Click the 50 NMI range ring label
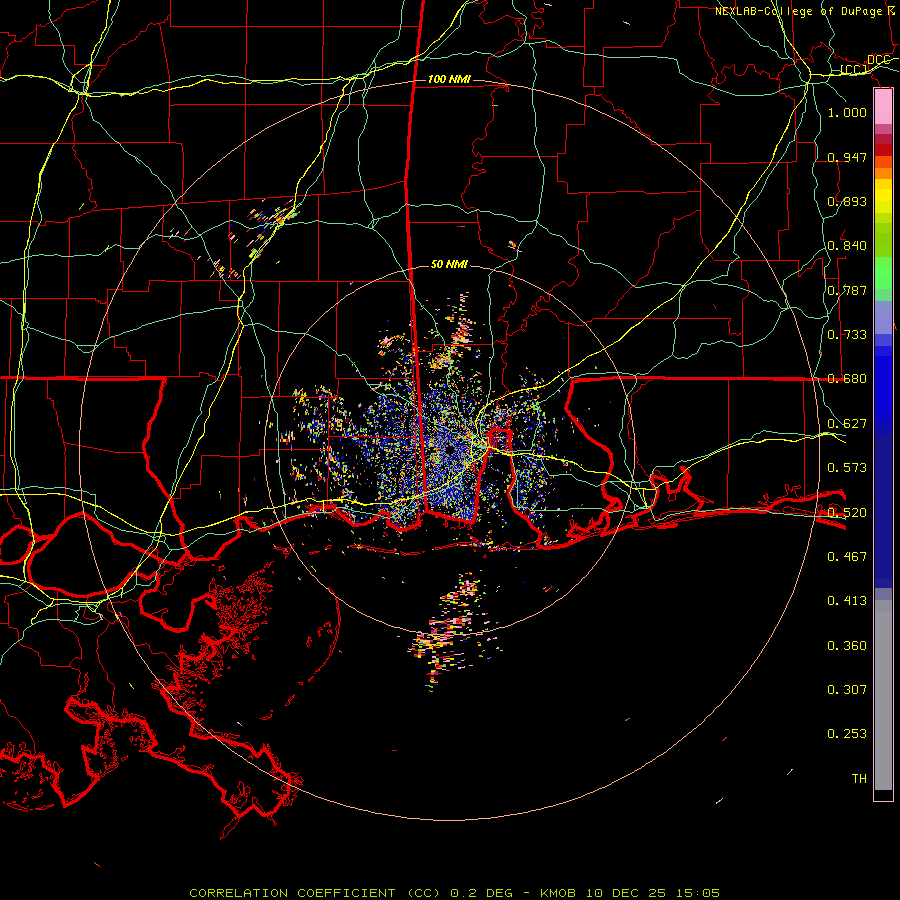The image size is (900, 900). (449, 264)
